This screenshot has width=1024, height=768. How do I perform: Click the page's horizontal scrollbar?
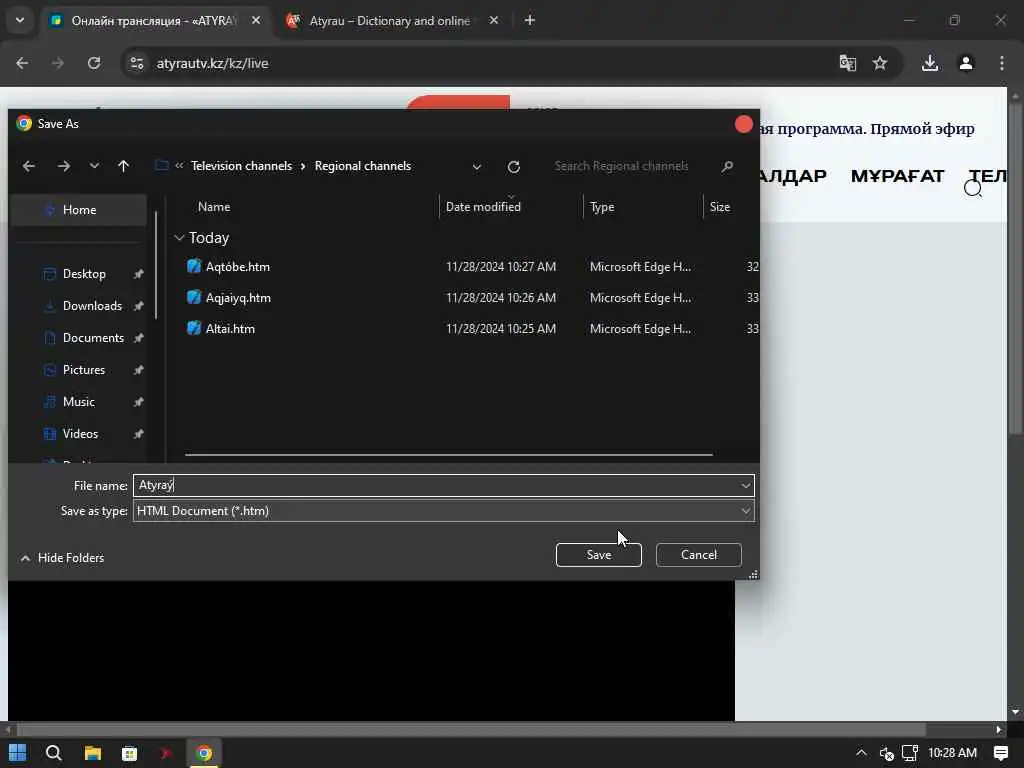tap(471, 729)
